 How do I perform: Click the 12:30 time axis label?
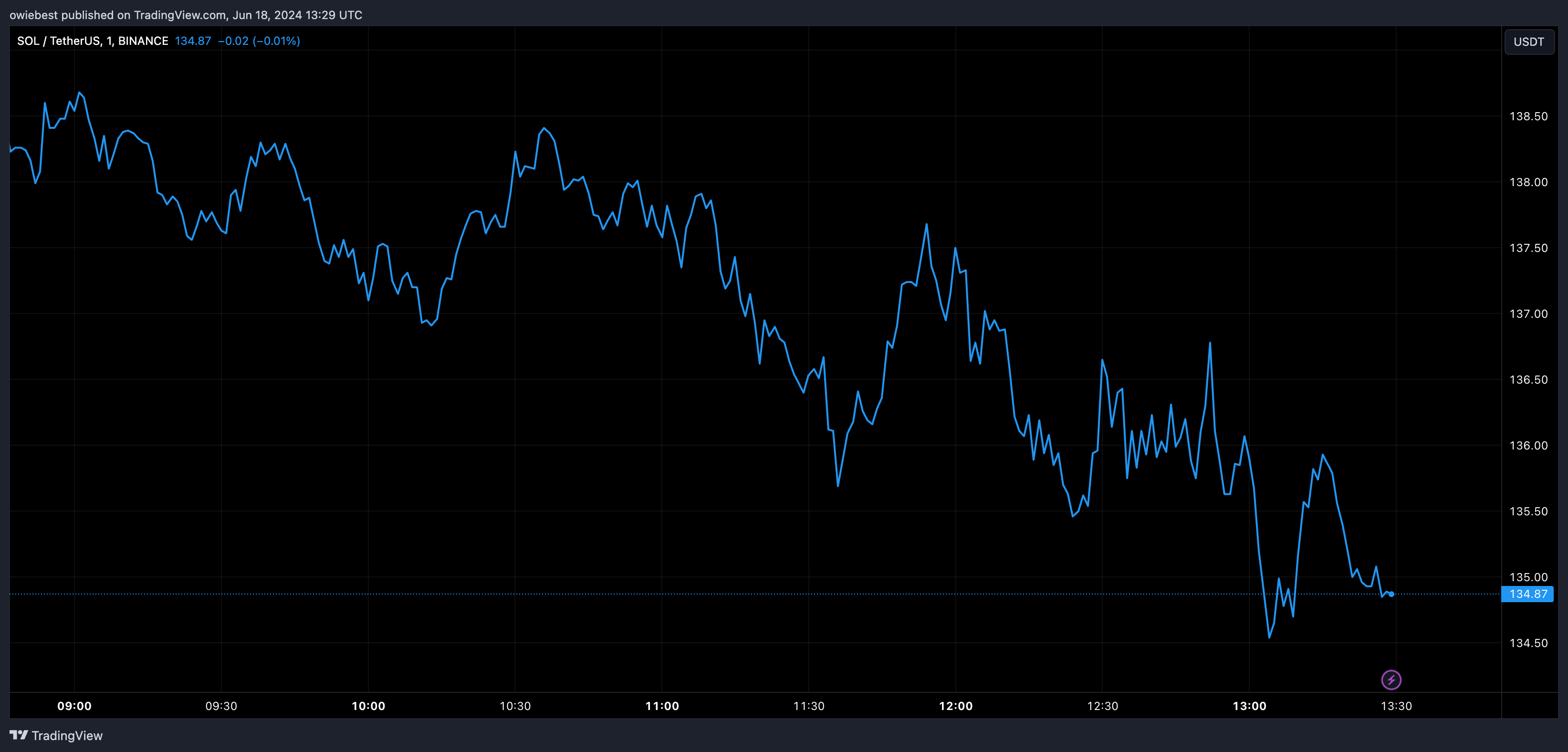click(x=1102, y=706)
